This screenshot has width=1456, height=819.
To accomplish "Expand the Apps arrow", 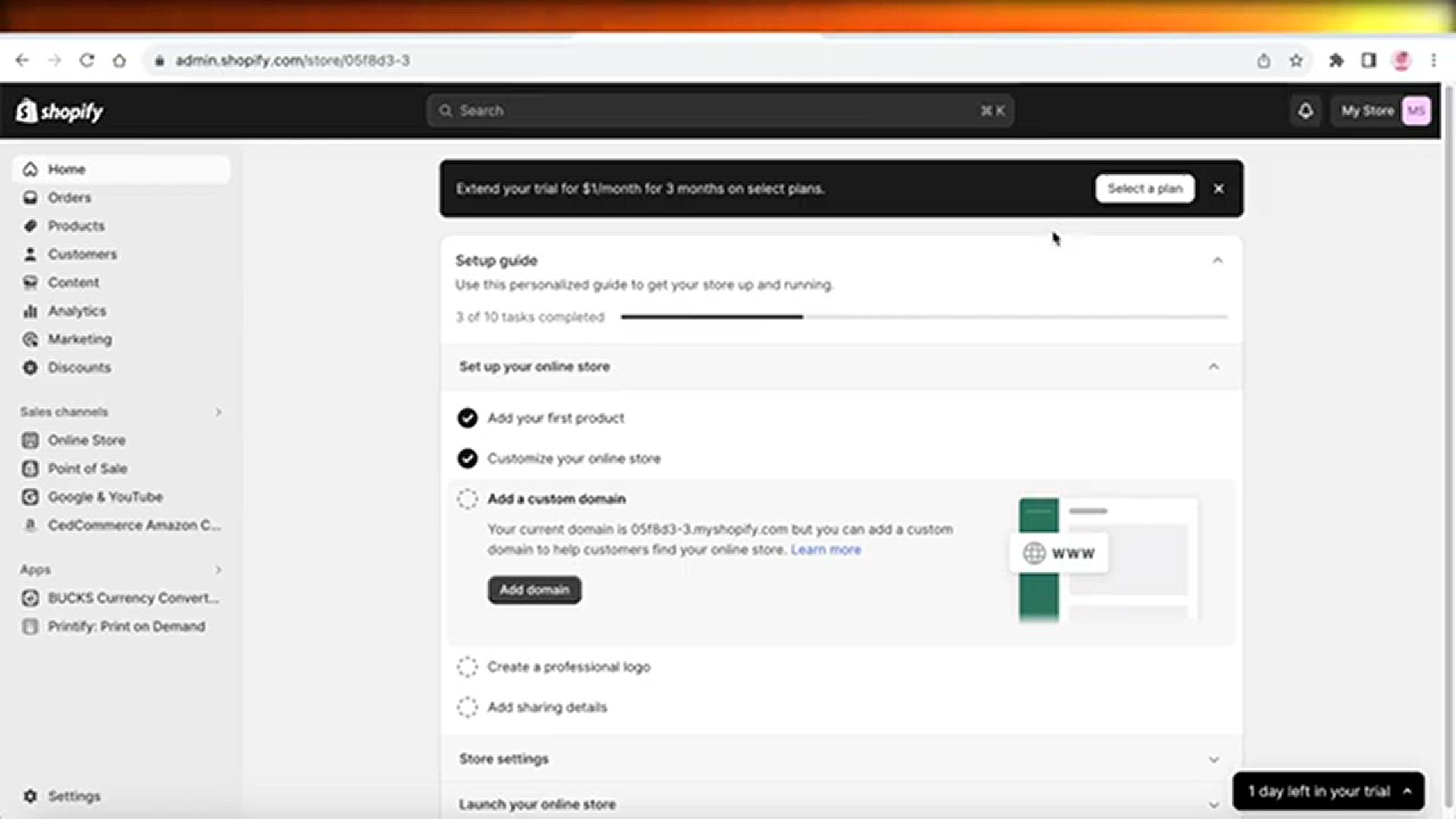I will click(x=218, y=570).
